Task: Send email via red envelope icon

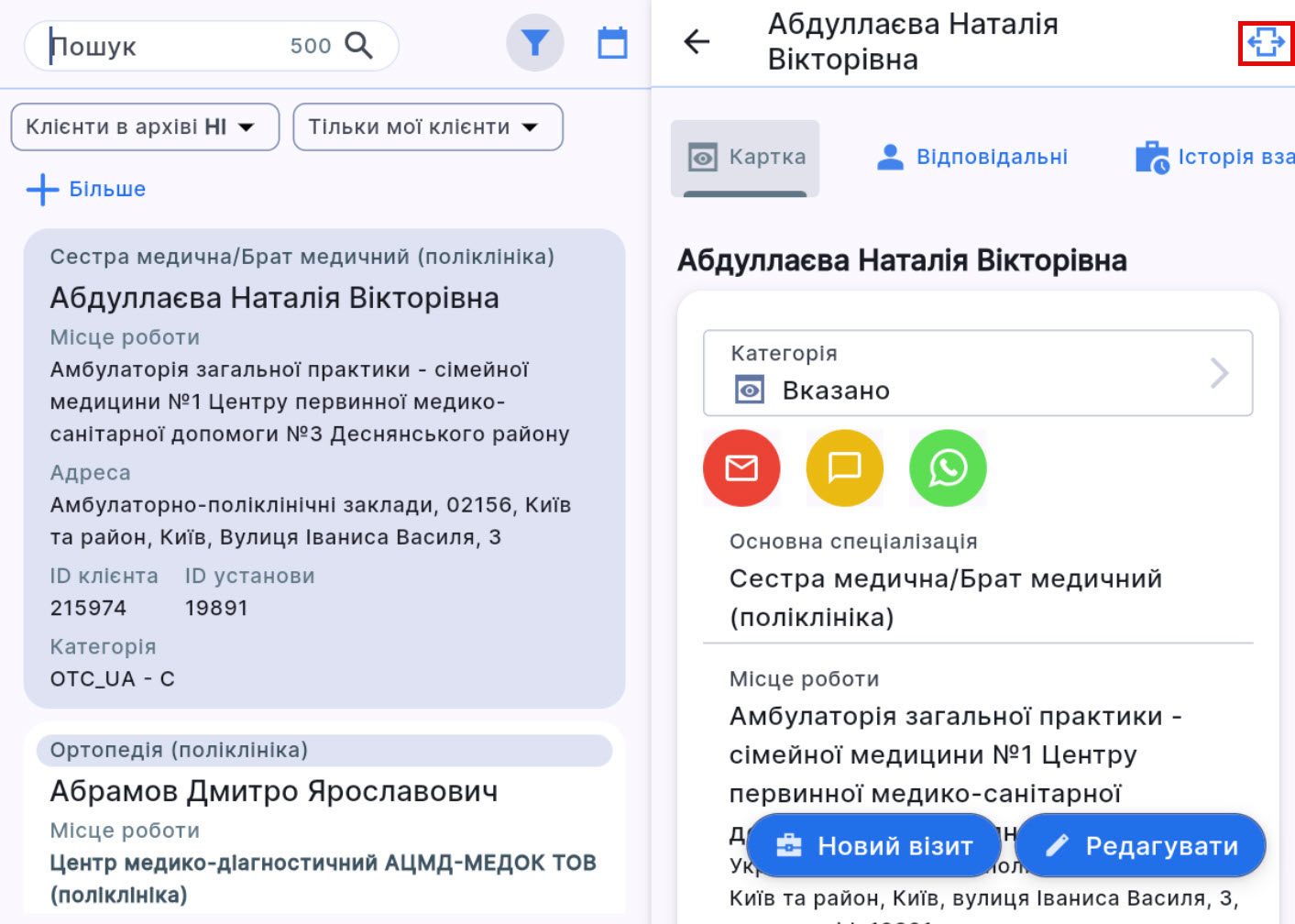Action: pos(741,467)
